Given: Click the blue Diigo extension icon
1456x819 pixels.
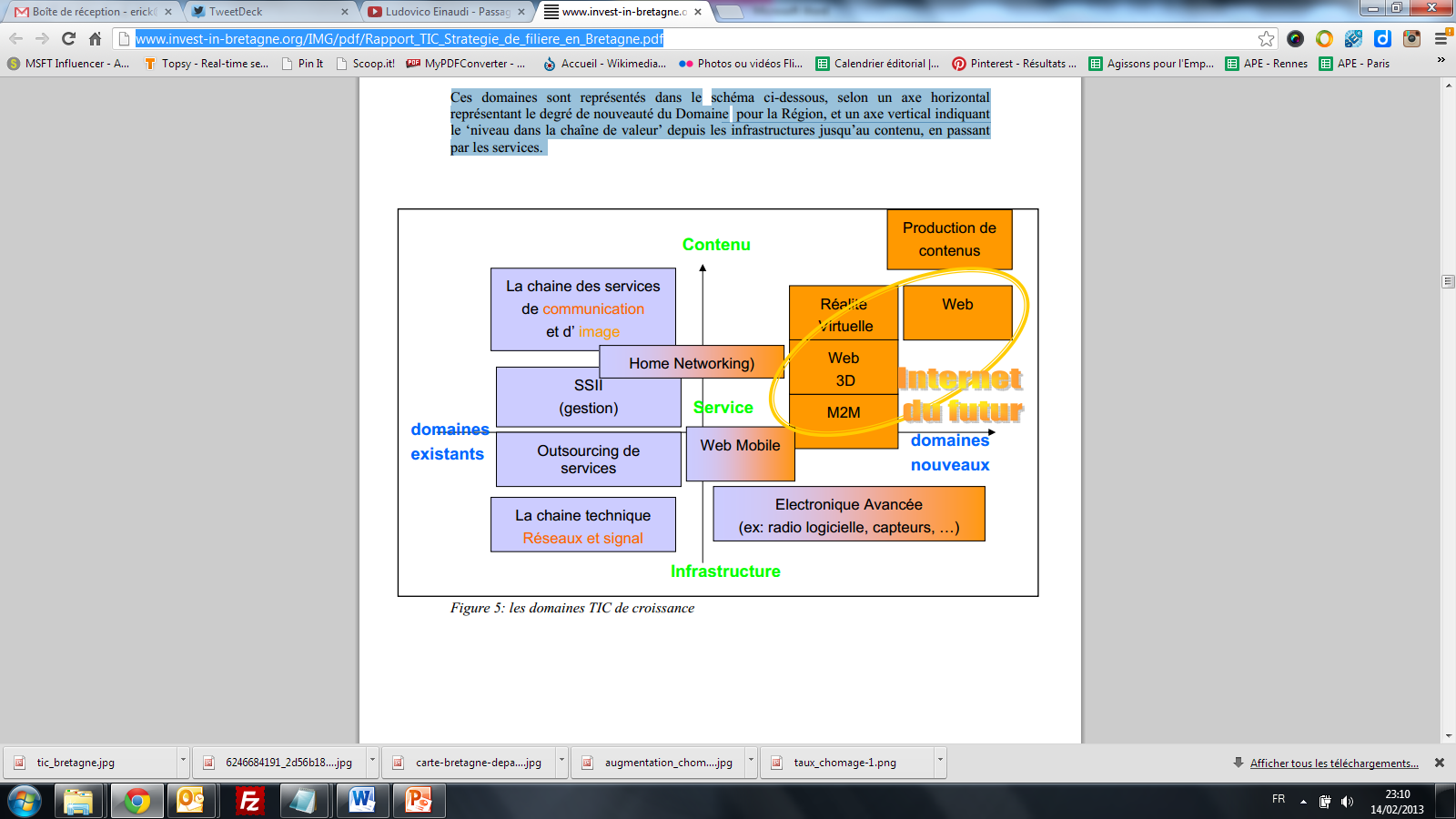Looking at the screenshot, I should [1382, 38].
